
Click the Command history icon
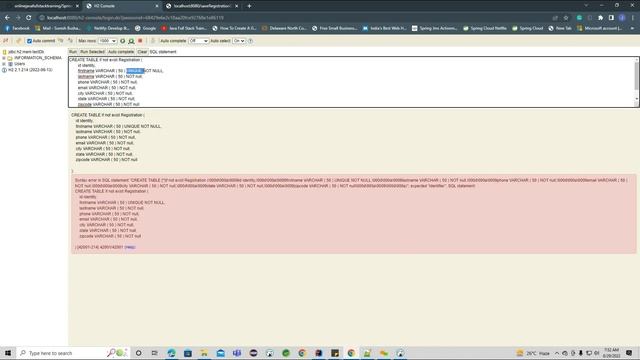153,41
